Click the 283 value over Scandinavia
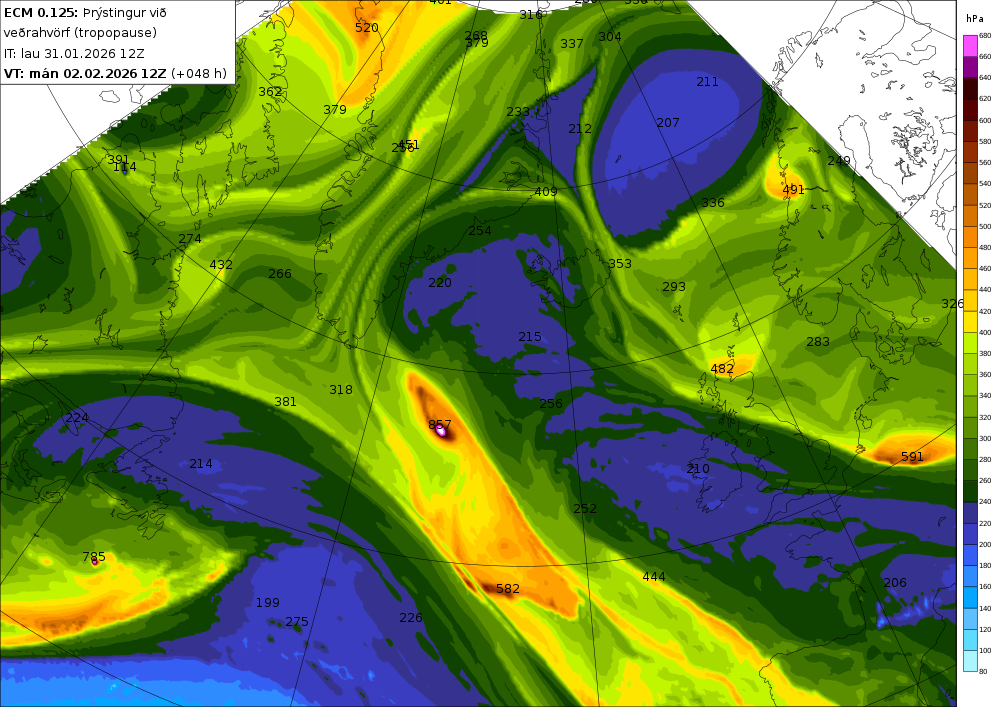The image size is (1000, 707). coord(818,342)
